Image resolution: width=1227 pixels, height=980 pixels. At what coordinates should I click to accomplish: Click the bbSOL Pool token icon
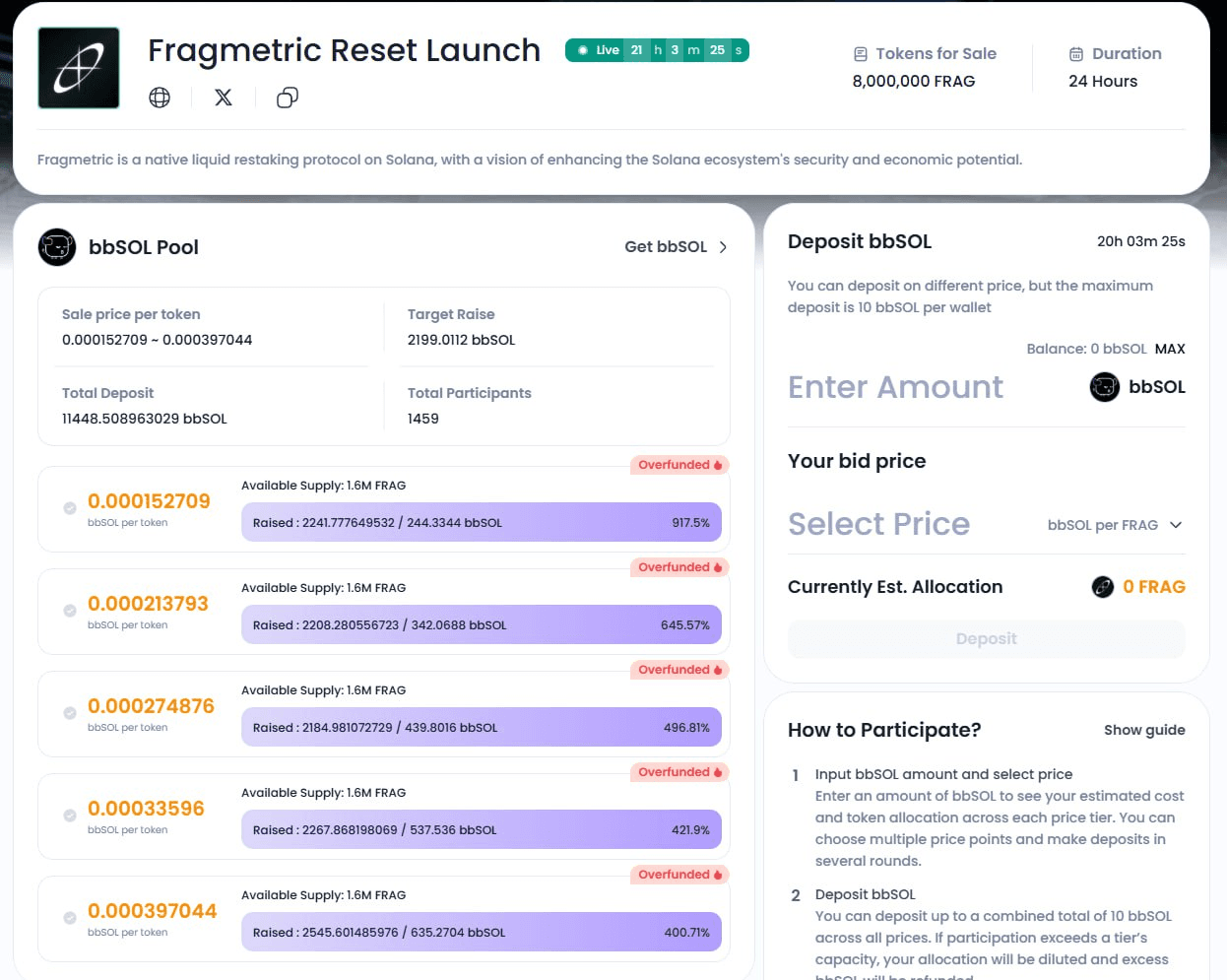[57, 247]
